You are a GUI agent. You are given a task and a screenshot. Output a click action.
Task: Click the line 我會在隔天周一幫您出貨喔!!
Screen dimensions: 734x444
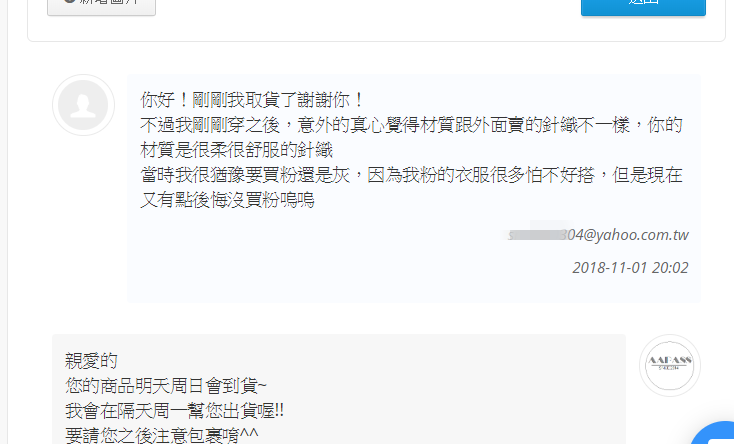[x=175, y=411]
